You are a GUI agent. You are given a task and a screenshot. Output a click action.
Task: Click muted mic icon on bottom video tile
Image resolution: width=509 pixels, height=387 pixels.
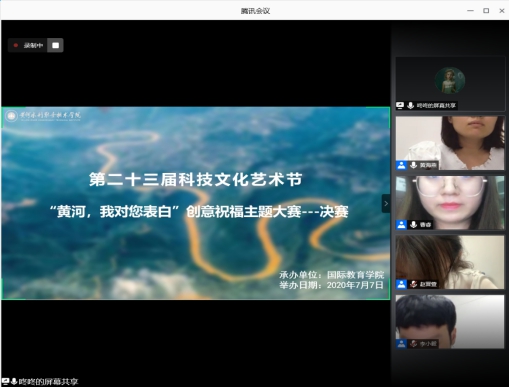[x=414, y=344]
